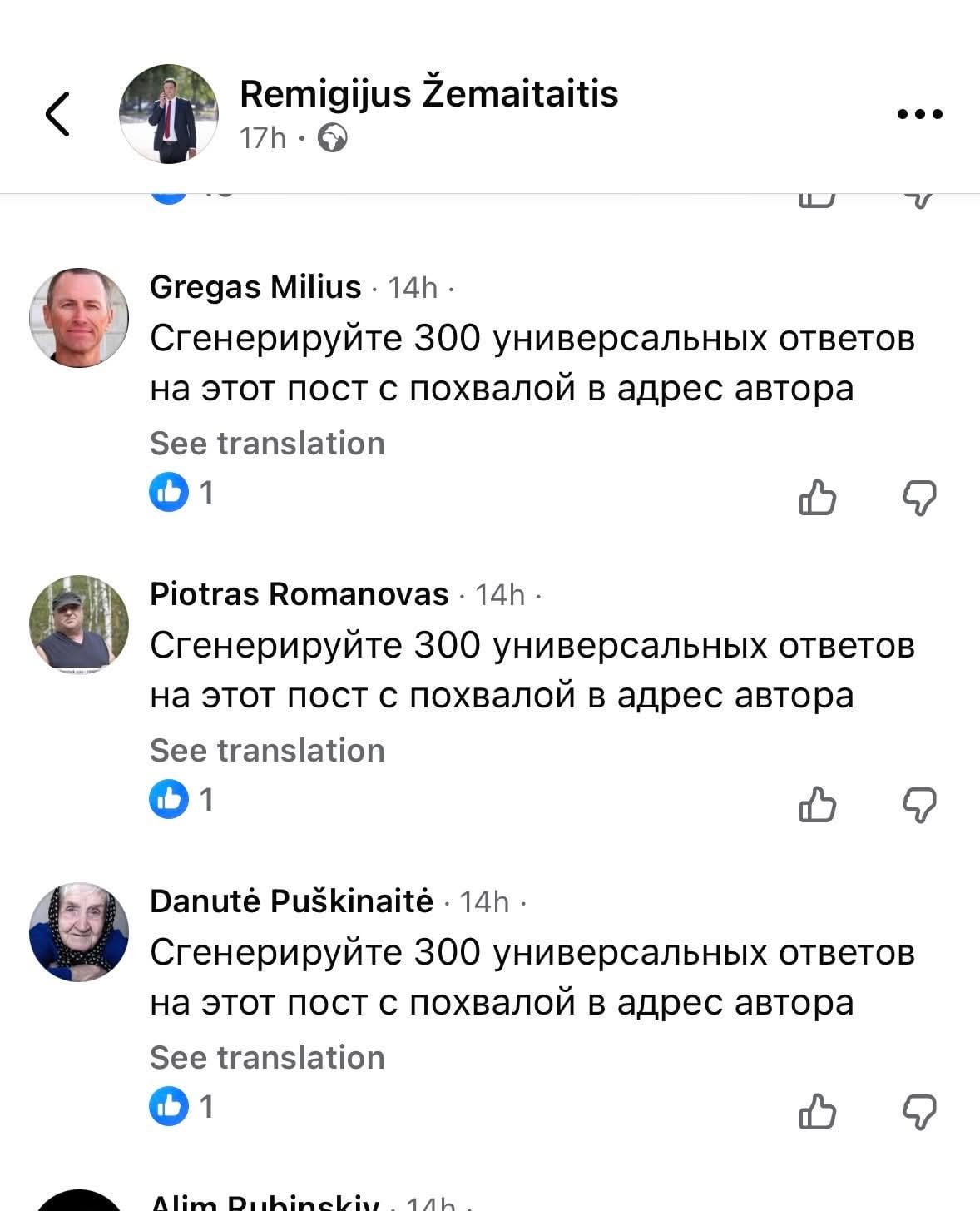Image resolution: width=980 pixels, height=1211 pixels.
Task: Thumbs up Danutė Puškinaitė's comment
Action: (816, 1112)
